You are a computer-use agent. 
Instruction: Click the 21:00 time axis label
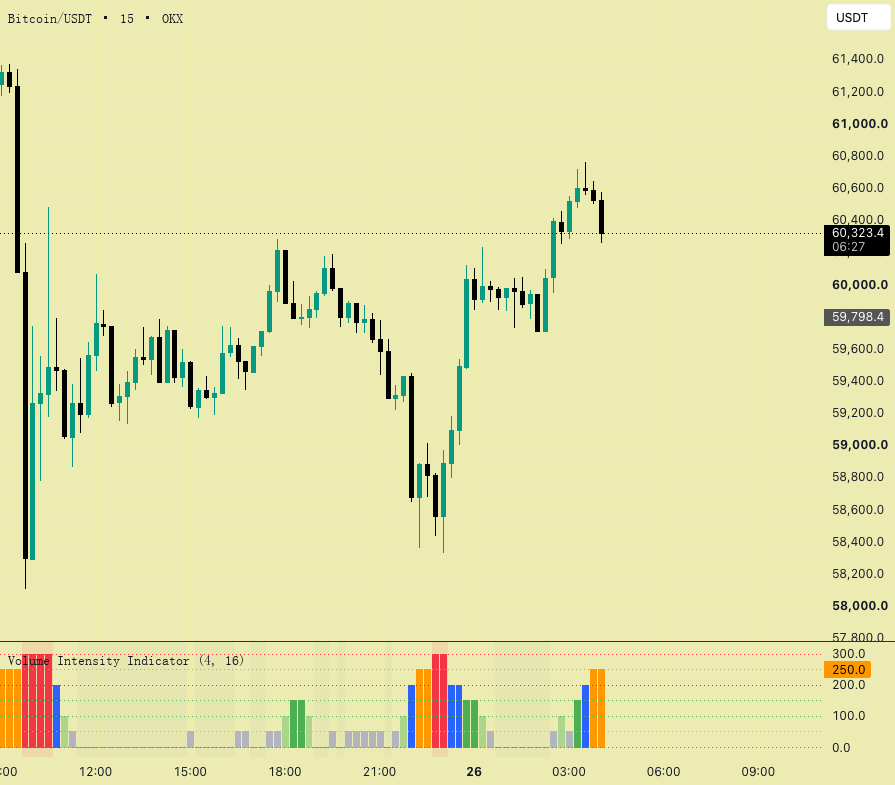[x=380, y=772]
